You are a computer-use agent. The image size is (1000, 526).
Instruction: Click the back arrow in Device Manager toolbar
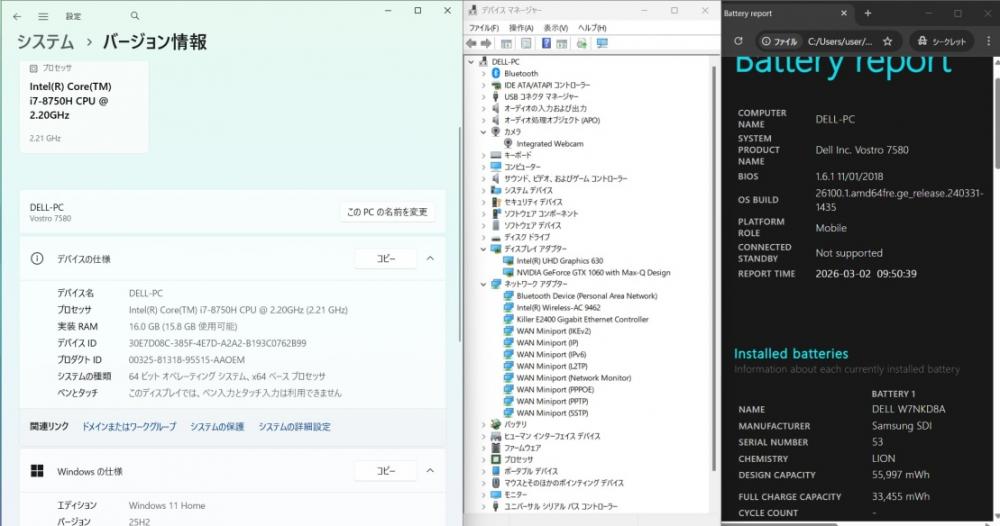471,43
